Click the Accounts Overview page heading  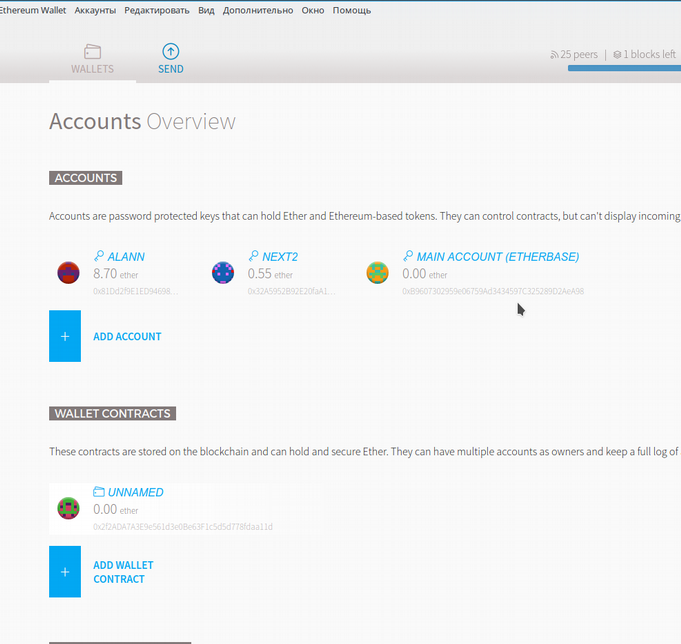pyautogui.click(x=142, y=121)
